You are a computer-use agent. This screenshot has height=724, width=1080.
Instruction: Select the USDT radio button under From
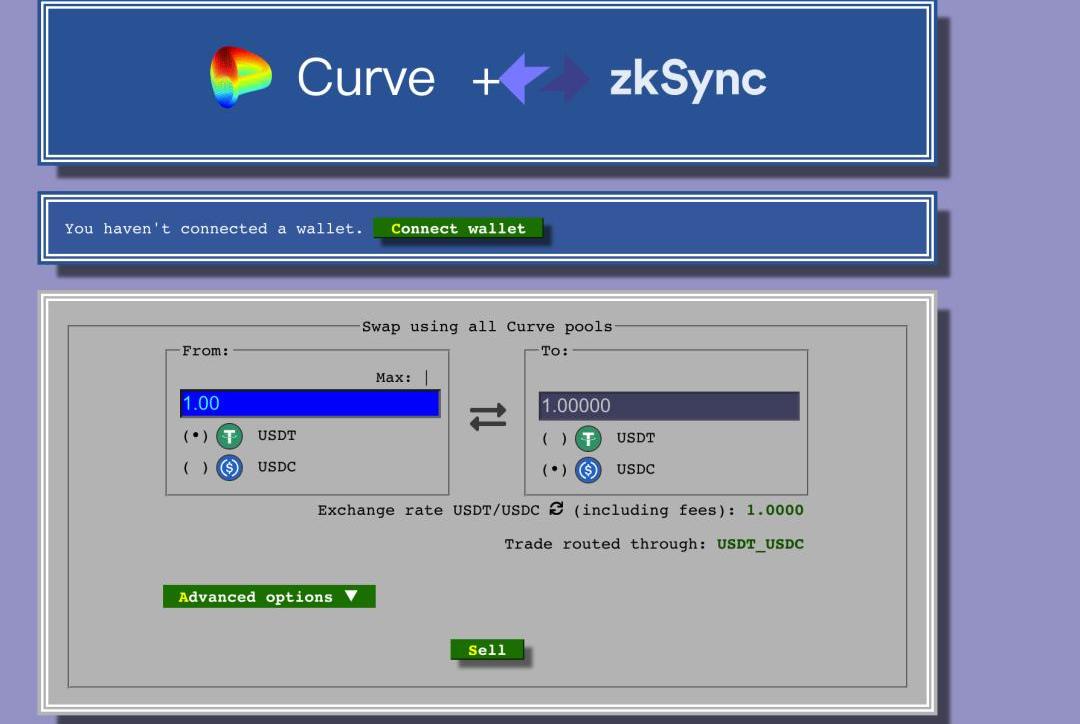196,436
